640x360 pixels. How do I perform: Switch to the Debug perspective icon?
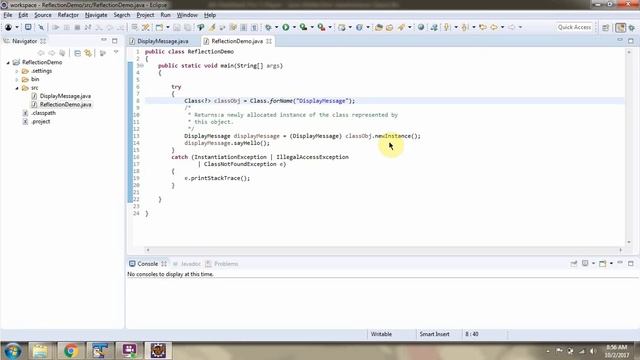point(632,28)
